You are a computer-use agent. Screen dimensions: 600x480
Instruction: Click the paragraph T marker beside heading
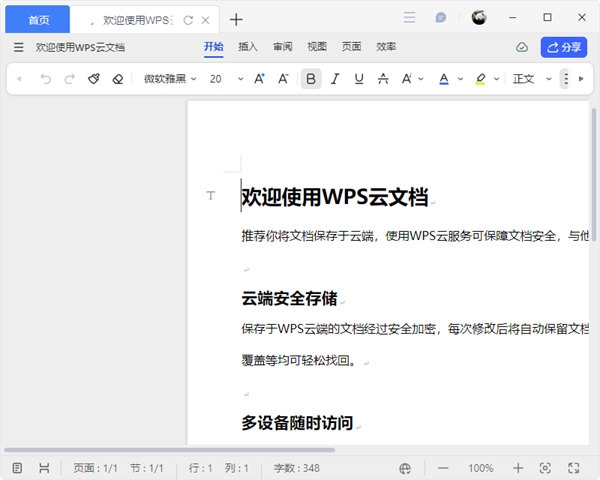click(210, 196)
